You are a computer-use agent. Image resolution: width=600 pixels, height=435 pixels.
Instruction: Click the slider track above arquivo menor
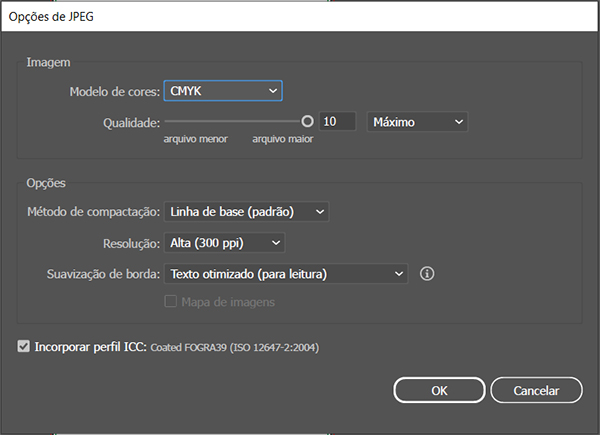coord(195,121)
